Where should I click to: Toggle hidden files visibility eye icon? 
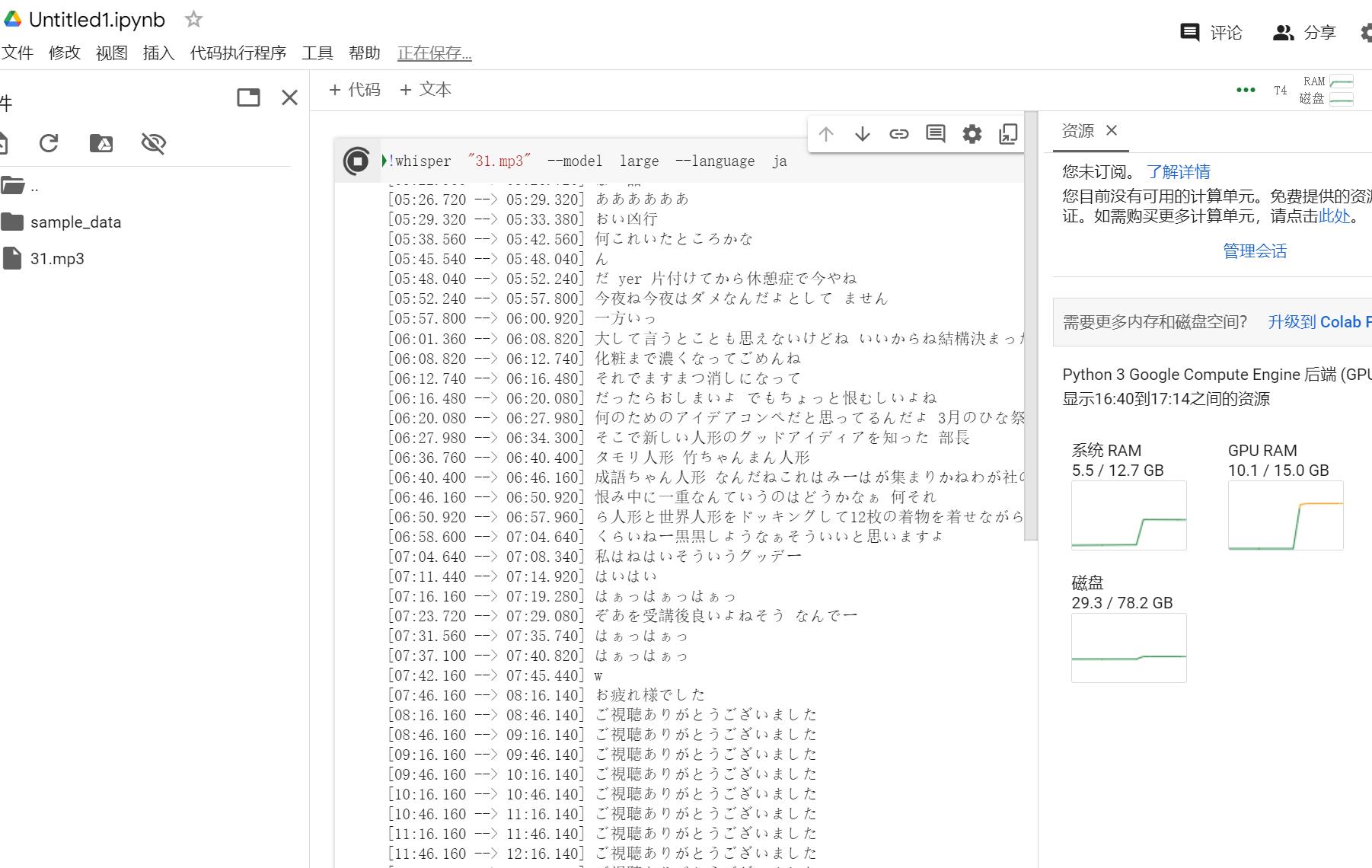tap(154, 143)
